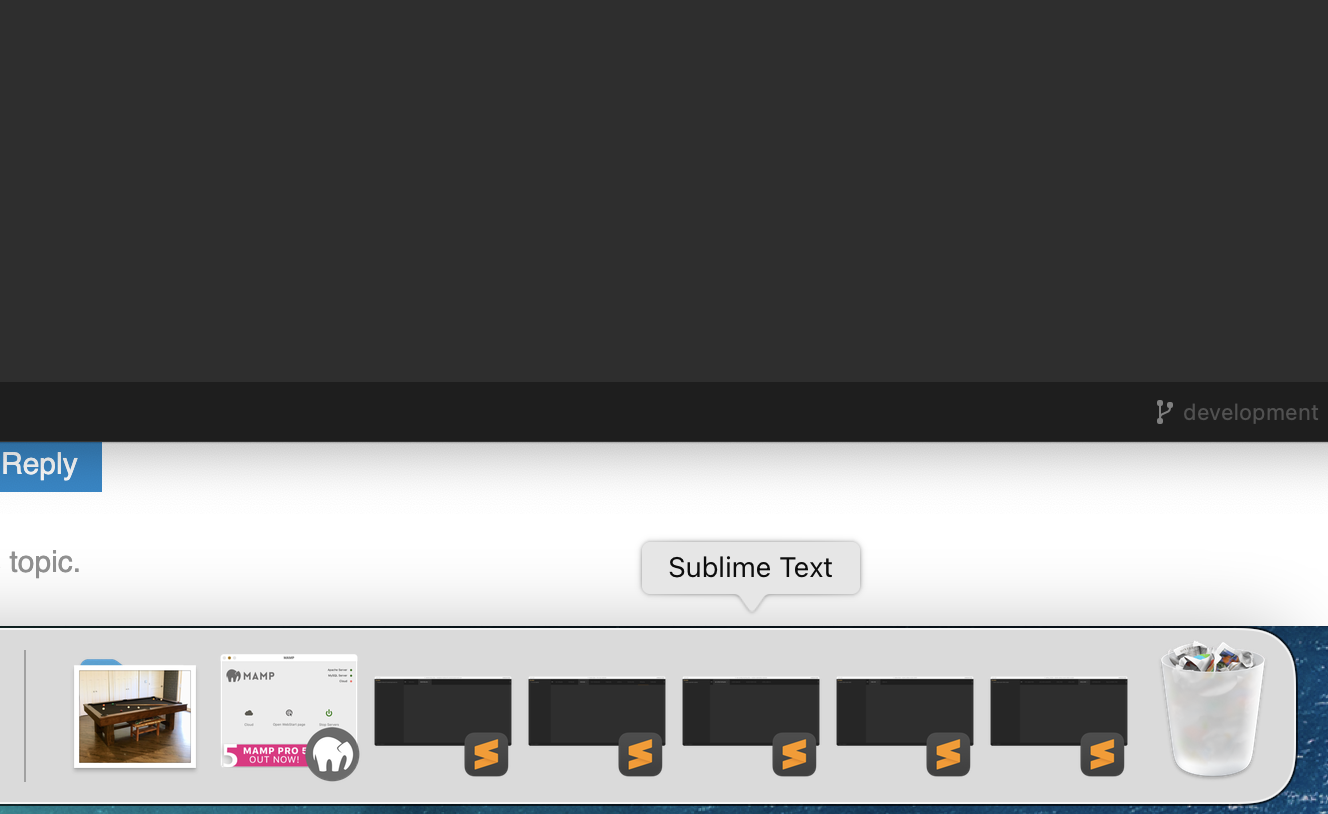Click Sublime Text badge on fourth minimized window
The height and width of the screenshot is (814, 1328).
coord(948,754)
